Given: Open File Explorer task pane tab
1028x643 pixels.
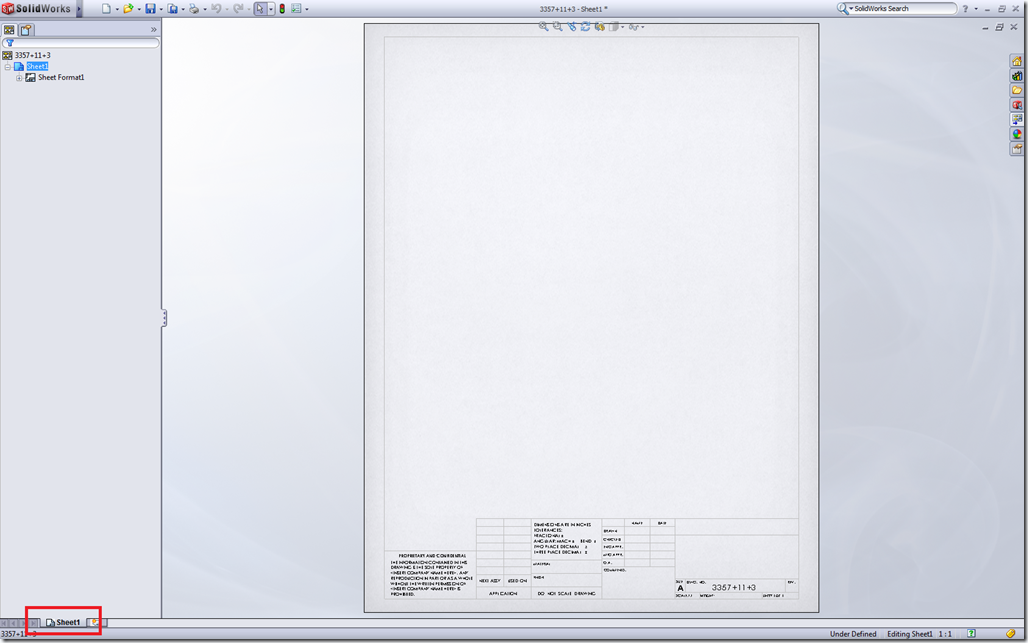Looking at the screenshot, I should (1016, 90).
